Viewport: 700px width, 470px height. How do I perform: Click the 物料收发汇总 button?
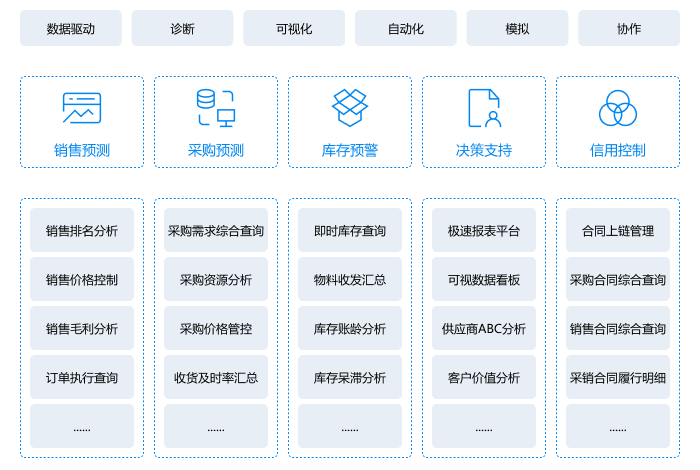point(350,279)
